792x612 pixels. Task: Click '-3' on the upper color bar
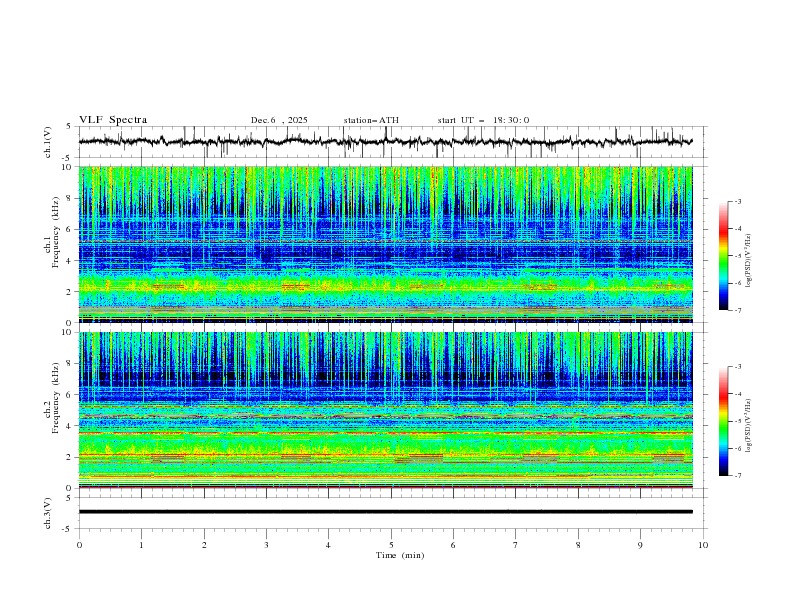[738, 201]
